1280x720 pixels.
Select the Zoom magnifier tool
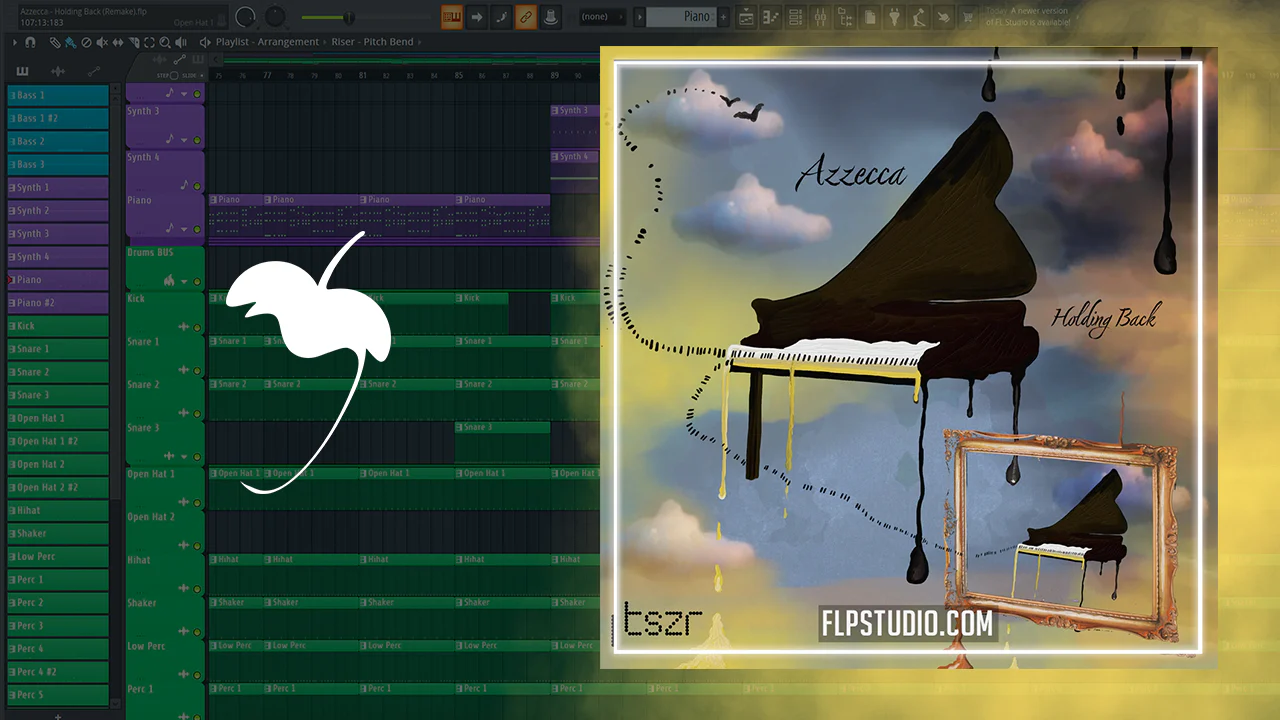(x=165, y=42)
